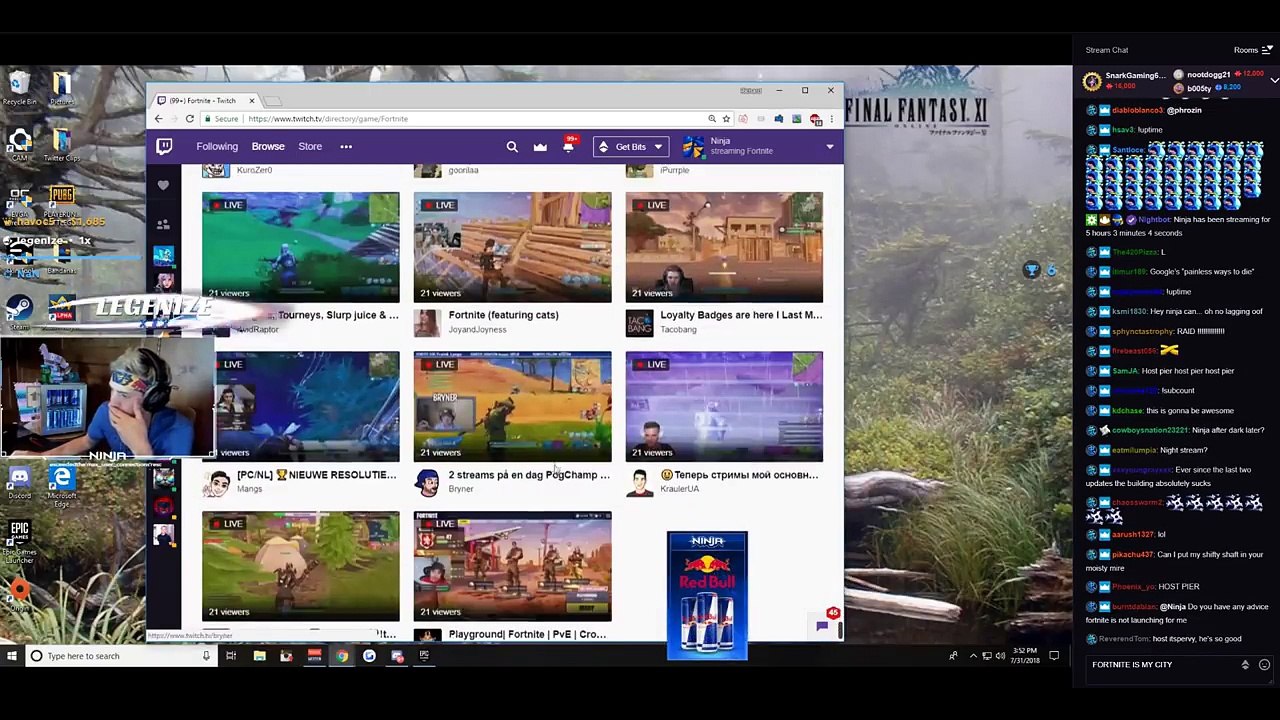This screenshot has width=1280, height=720.
Task: Open the Microsoft Edge desktop shortcut
Action: [x=61, y=485]
